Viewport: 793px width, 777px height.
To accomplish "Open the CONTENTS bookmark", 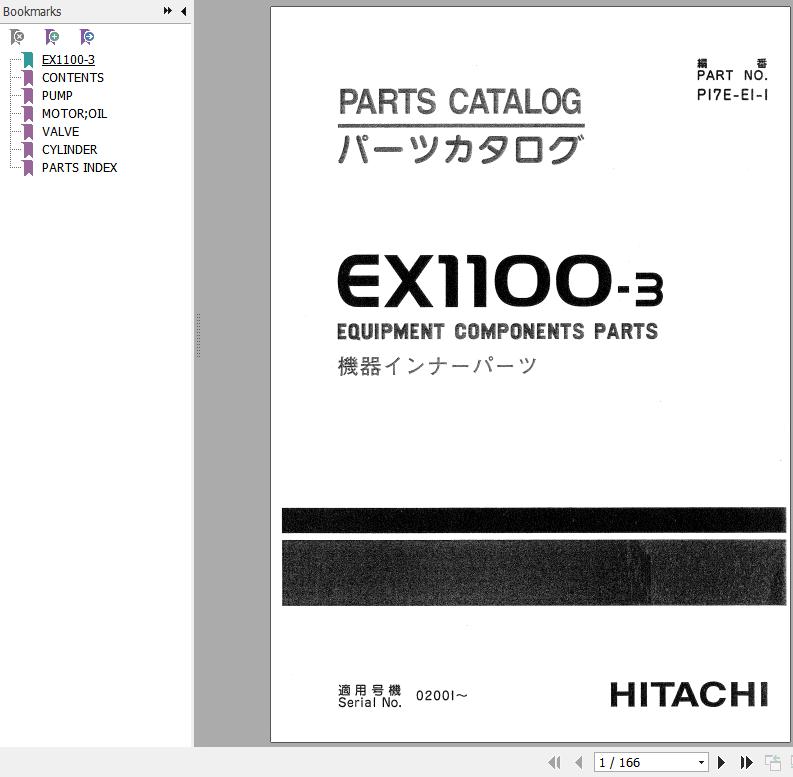I will tap(73, 77).
